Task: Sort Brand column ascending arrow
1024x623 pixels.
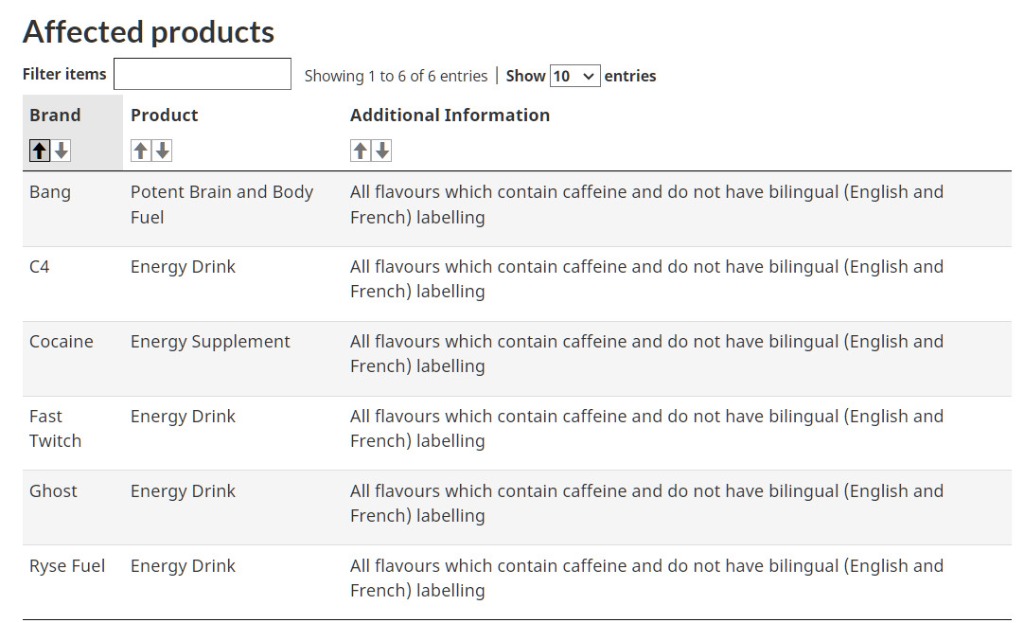Action: (x=40, y=151)
